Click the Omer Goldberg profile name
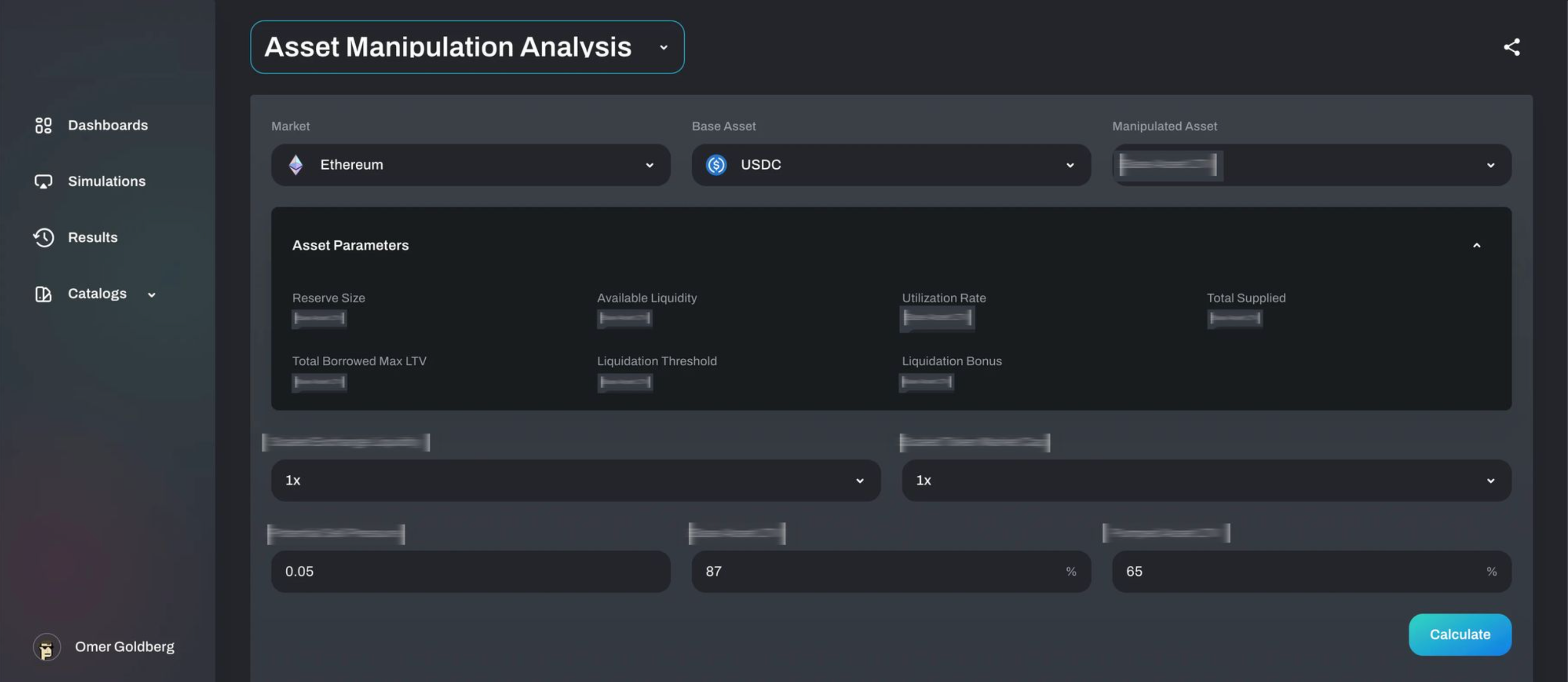Viewport: 1568px width, 682px height. click(124, 647)
